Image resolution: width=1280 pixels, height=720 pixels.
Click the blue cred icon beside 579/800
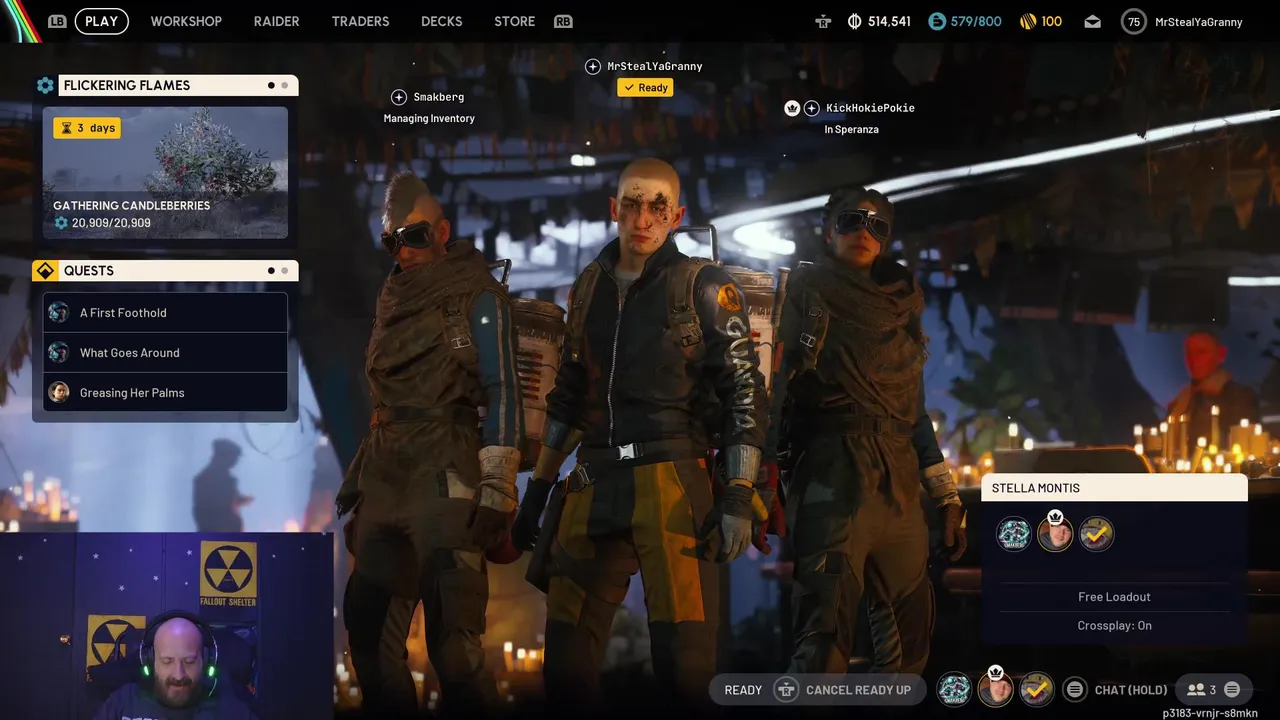[937, 21]
